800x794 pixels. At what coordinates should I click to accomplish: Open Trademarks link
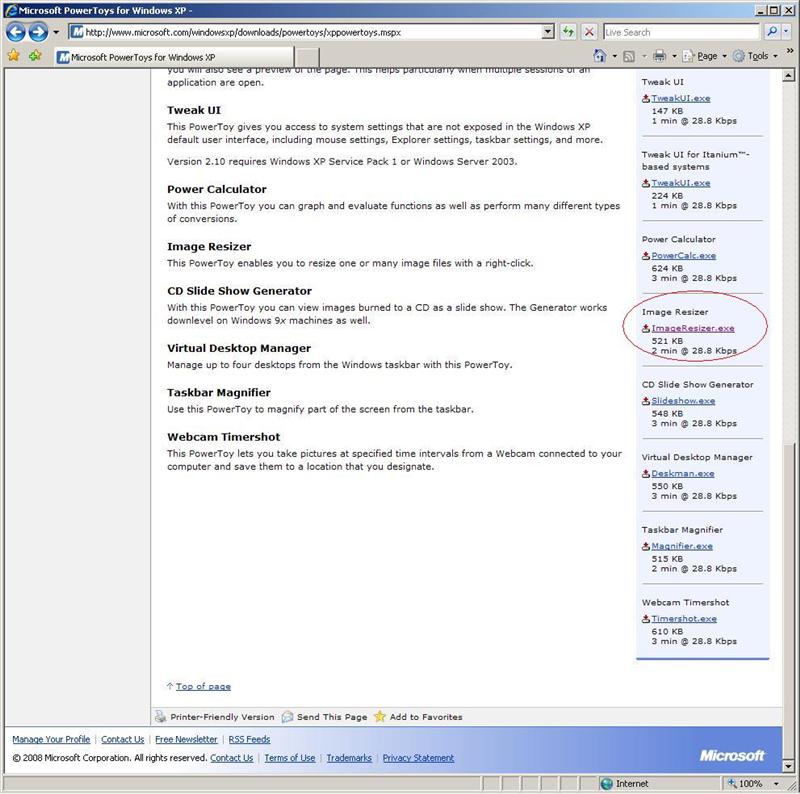pos(349,758)
